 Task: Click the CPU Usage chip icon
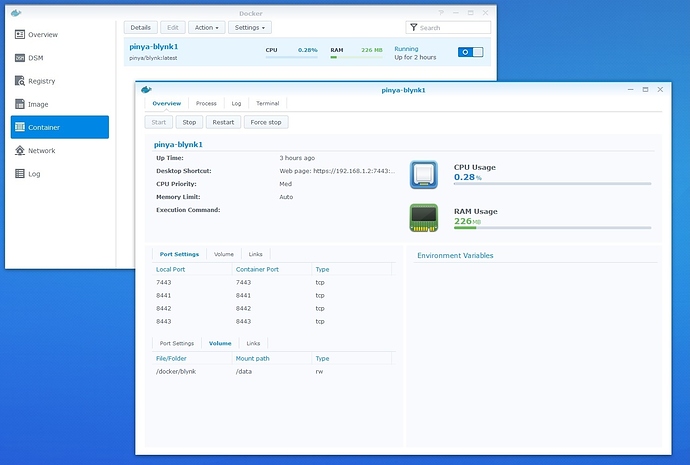click(424, 175)
